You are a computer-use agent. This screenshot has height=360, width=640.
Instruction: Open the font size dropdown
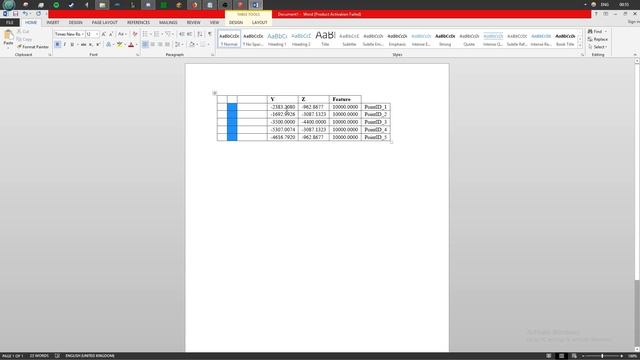[97, 34]
